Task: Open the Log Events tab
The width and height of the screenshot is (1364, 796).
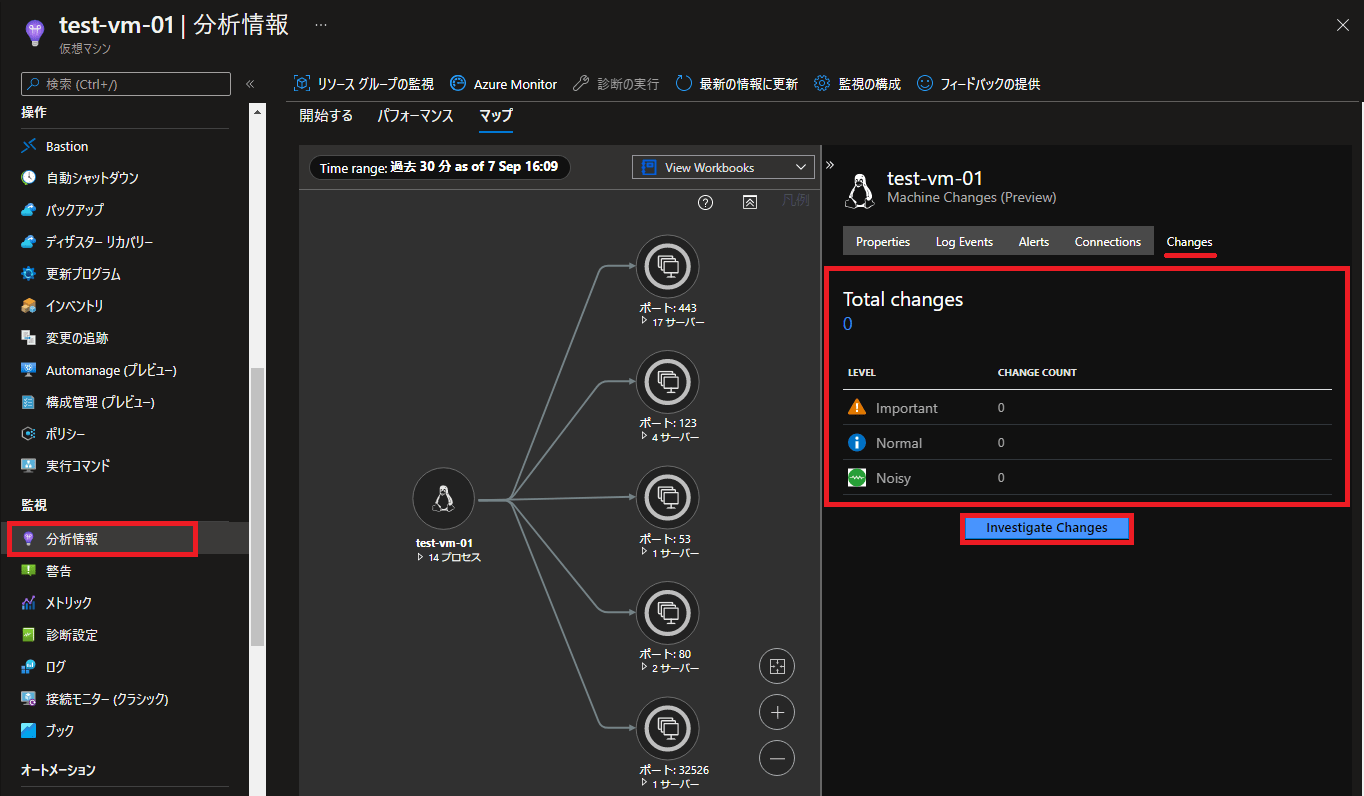Action: [964, 242]
